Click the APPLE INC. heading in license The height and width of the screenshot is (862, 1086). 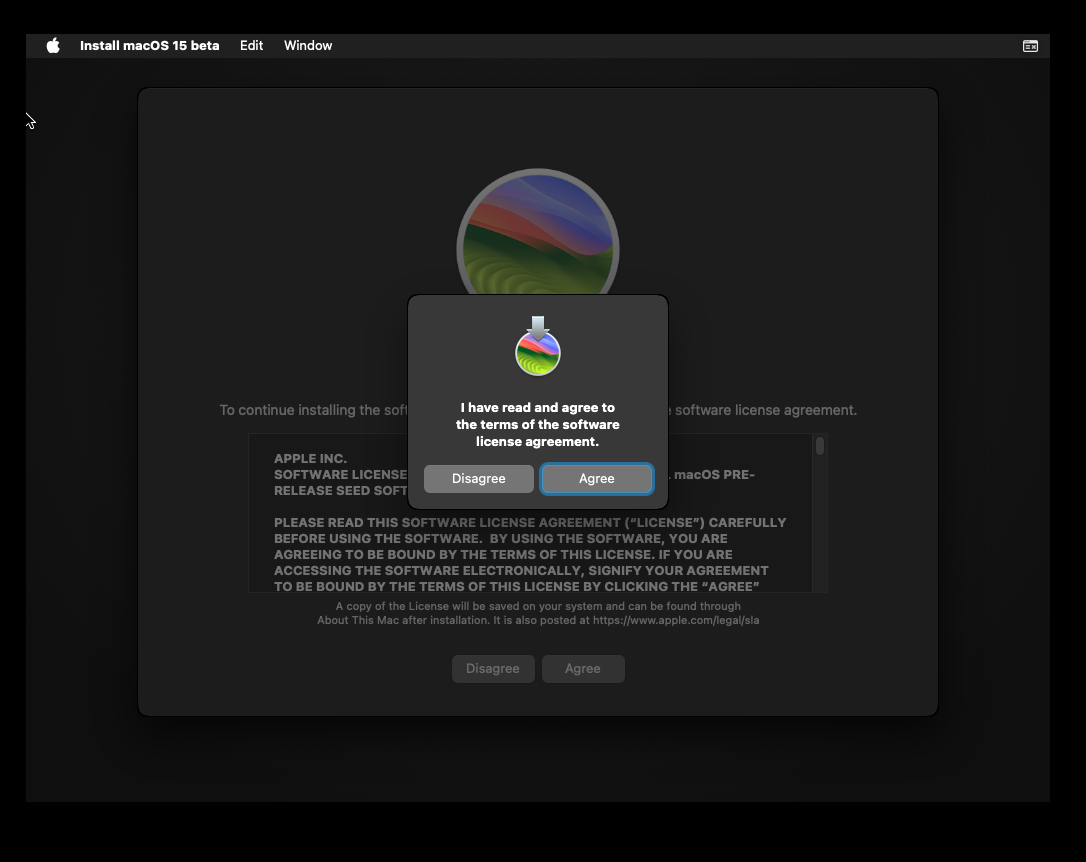point(310,458)
